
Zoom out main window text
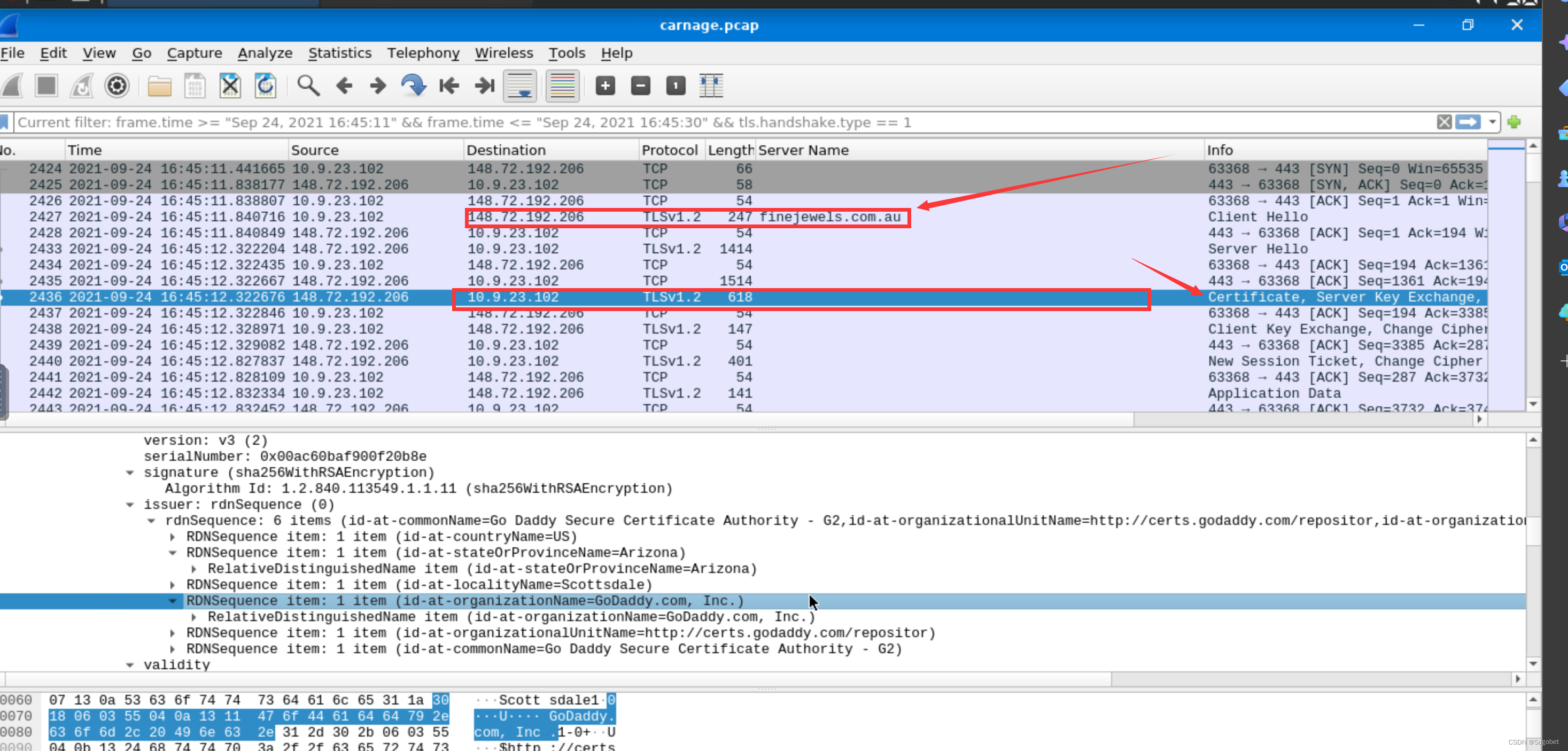click(640, 86)
